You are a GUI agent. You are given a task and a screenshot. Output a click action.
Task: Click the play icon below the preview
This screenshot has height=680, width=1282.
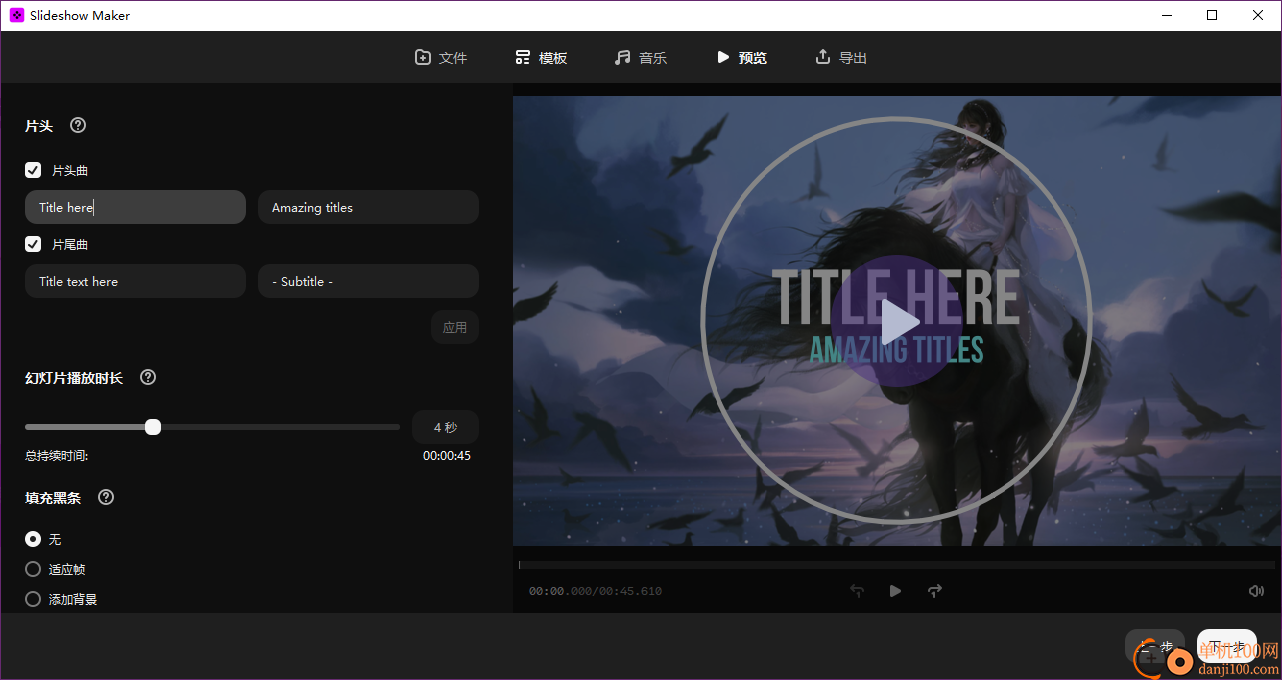tap(895, 591)
